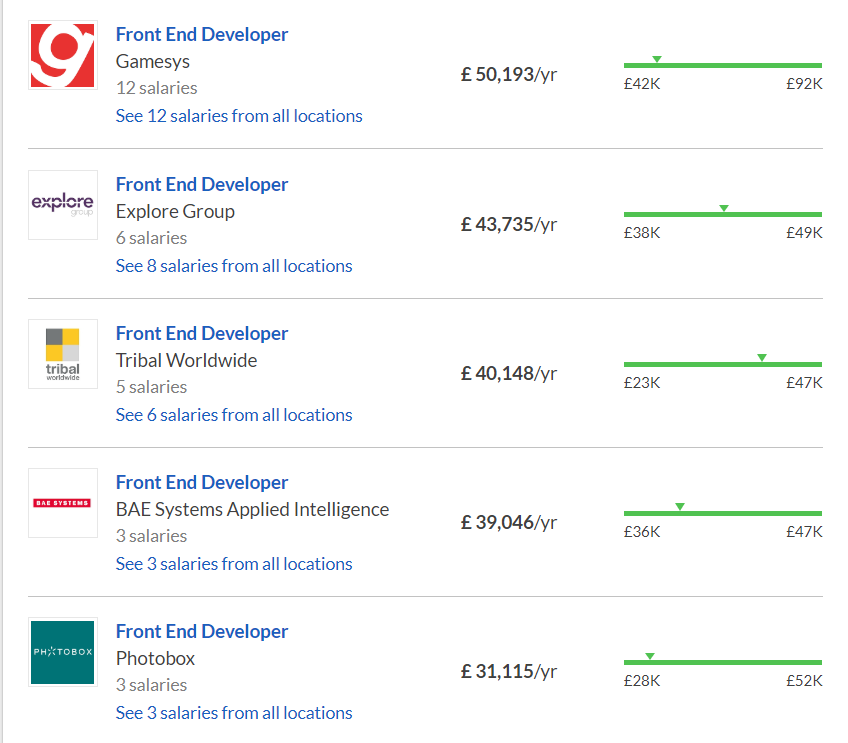The width and height of the screenshot is (848, 743).
Task: Click the £28K minimum salary label
Action: coord(642,681)
